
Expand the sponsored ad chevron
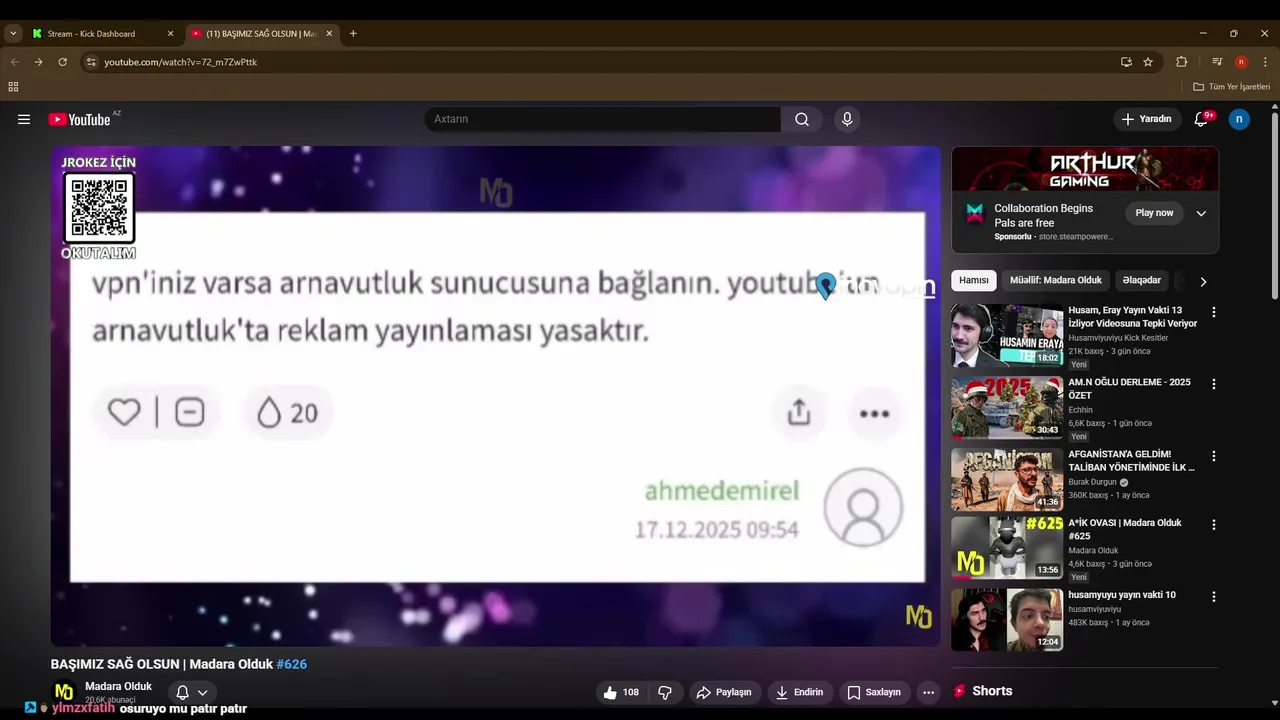click(x=1201, y=213)
